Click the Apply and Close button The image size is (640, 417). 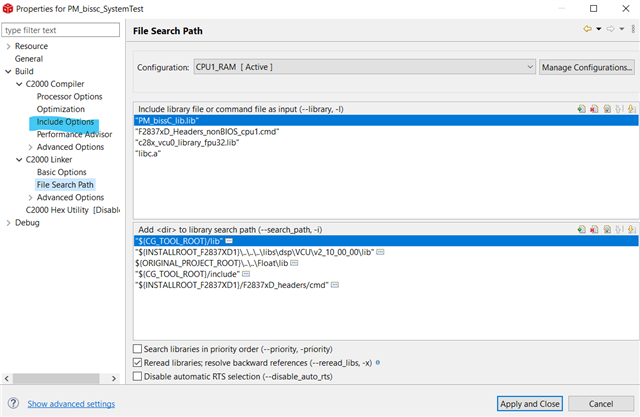(530, 403)
